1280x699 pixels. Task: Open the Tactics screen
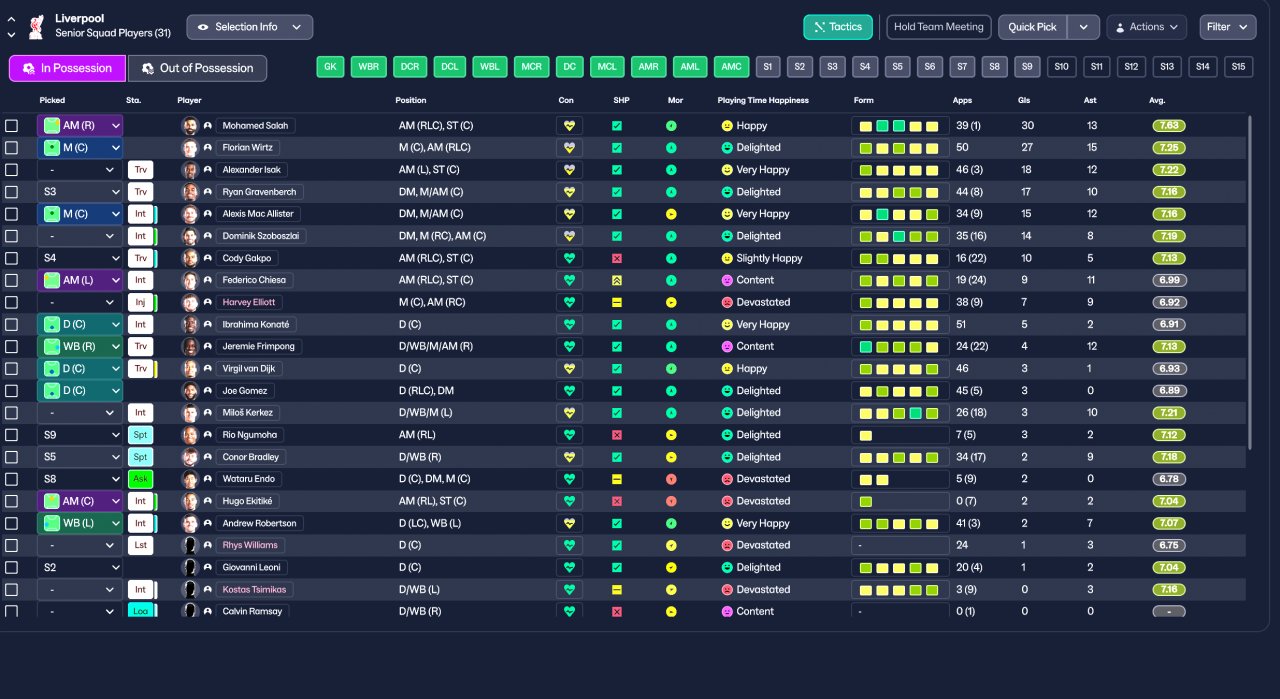tap(838, 27)
